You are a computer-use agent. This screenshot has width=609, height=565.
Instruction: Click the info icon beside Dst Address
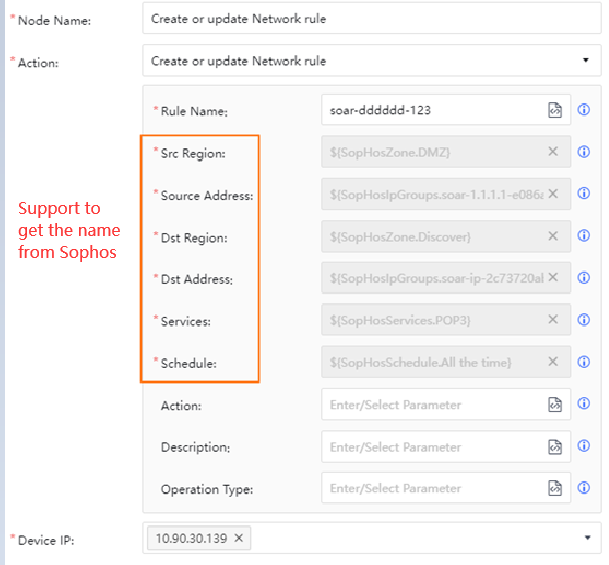[x=584, y=278]
